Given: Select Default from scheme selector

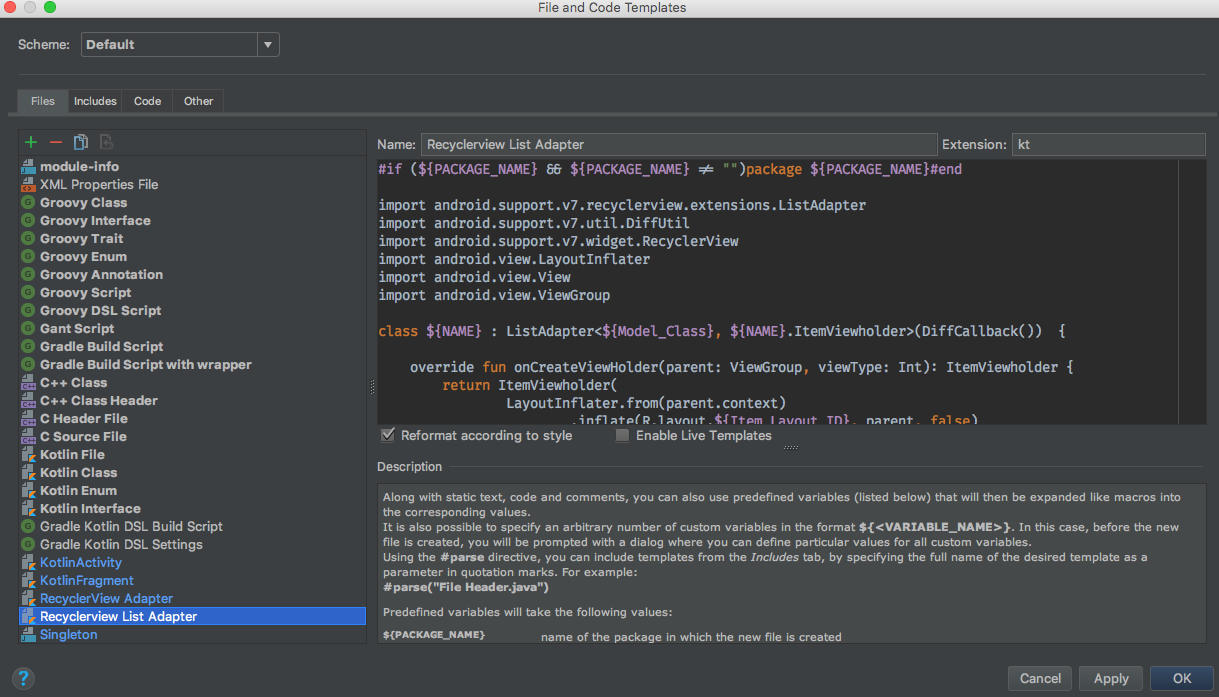Looking at the screenshot, I should click(x=170, y=44).
